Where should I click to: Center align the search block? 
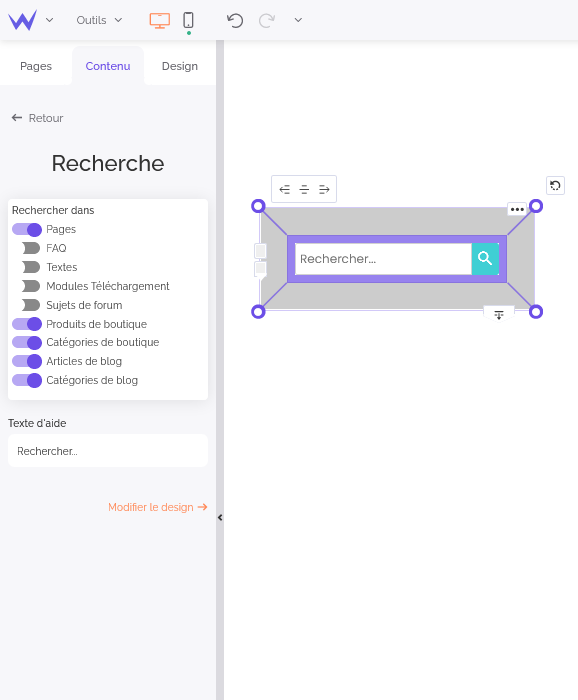[304, 189]
